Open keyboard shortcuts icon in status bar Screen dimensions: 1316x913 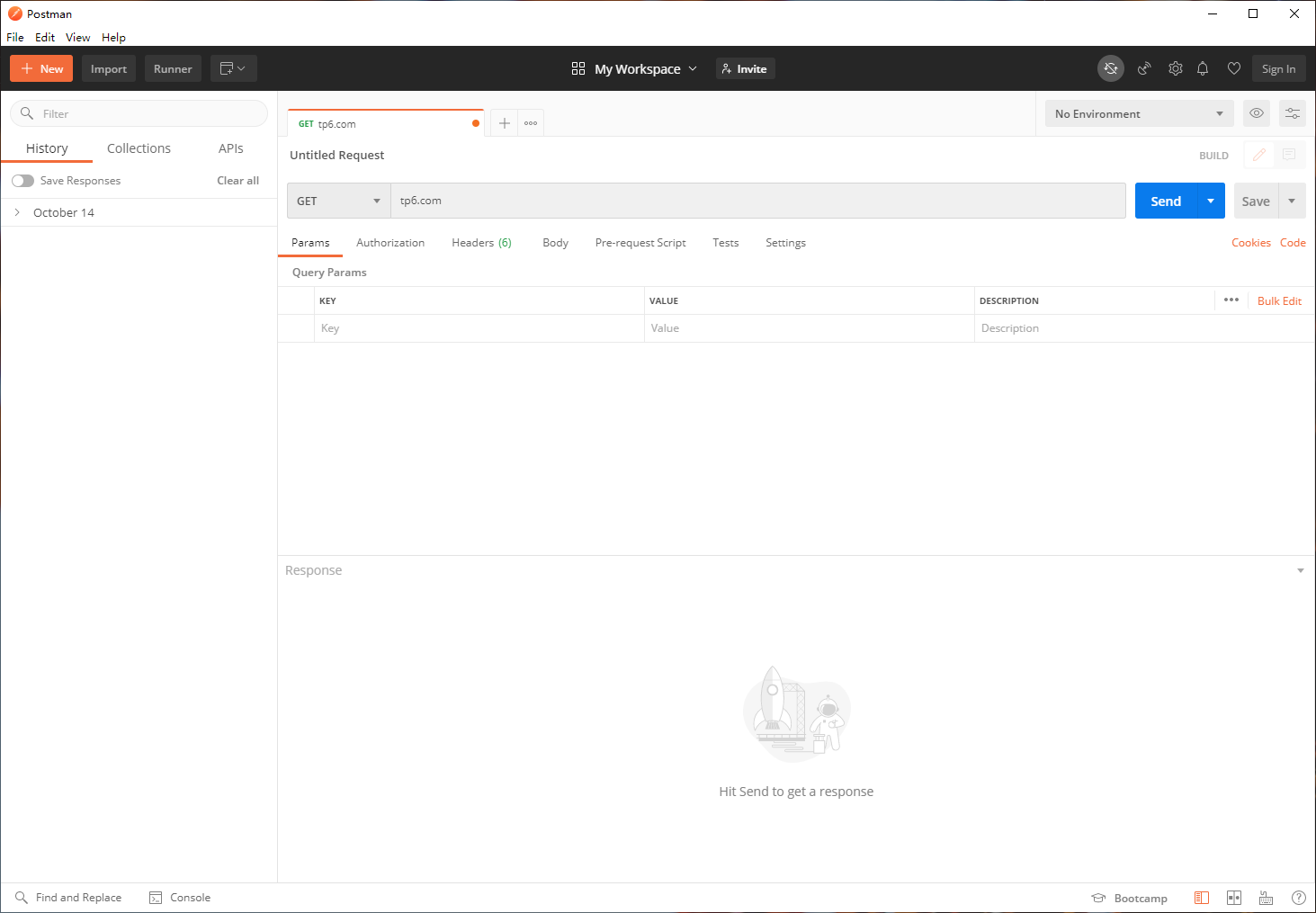tap(1266, 898)
